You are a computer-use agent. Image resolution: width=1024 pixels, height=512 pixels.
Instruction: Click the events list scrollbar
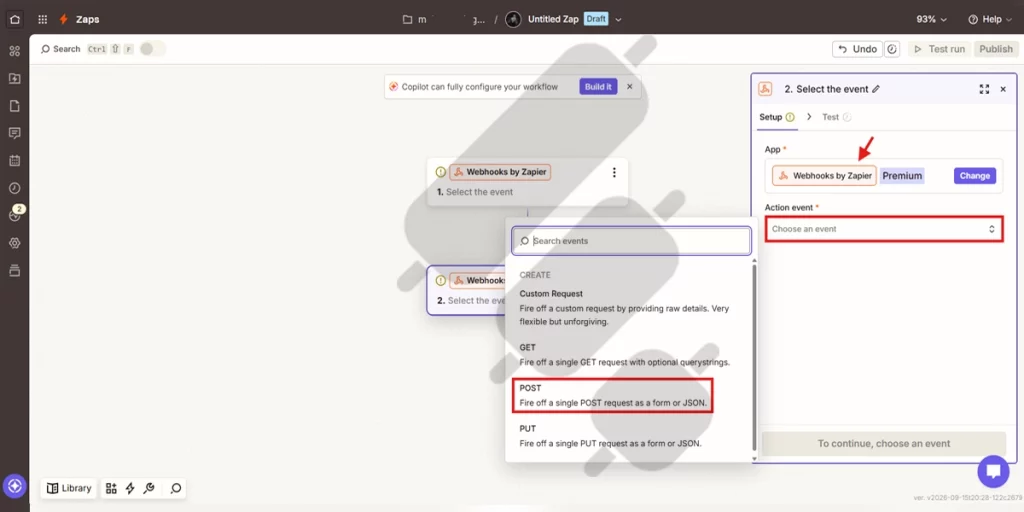(x=754, y=358)
